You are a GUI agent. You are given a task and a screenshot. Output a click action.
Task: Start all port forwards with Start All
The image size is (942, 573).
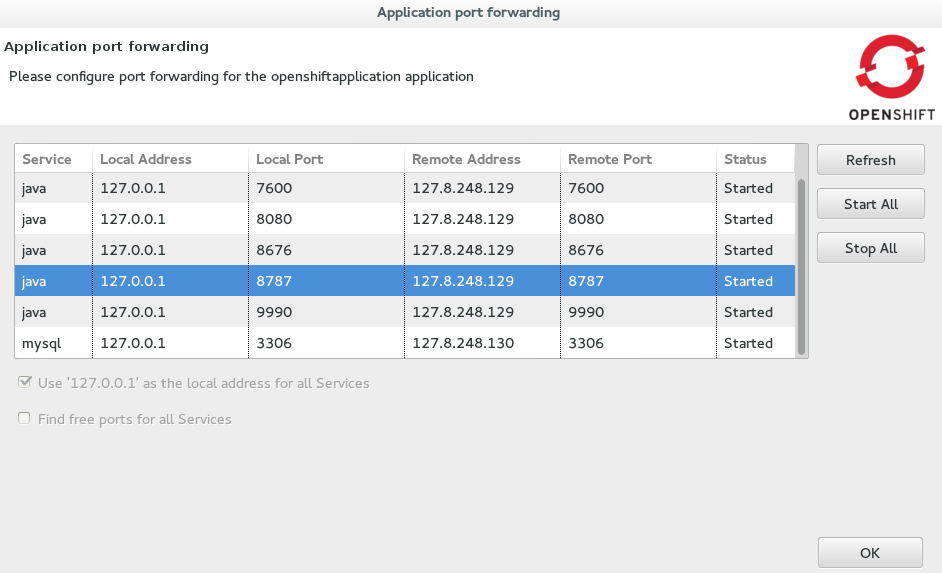871,204
